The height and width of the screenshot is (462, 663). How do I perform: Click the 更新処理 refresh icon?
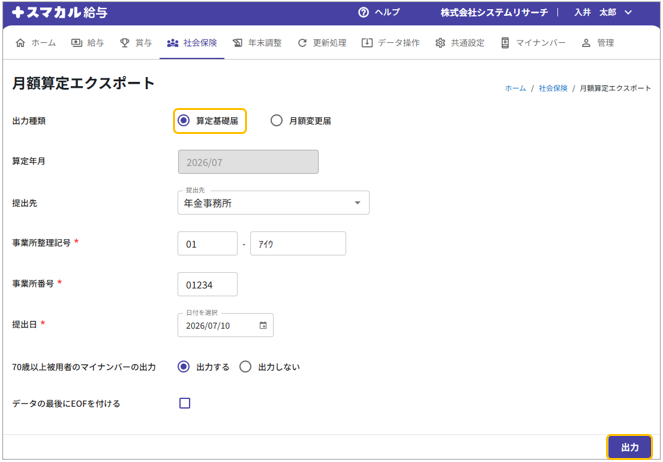pyautogui.click(x=302, y=43)
